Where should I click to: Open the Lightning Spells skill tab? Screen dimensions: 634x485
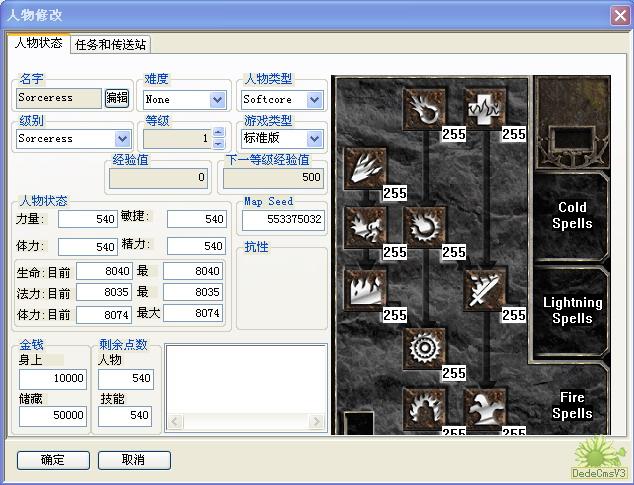click(572, 310)
